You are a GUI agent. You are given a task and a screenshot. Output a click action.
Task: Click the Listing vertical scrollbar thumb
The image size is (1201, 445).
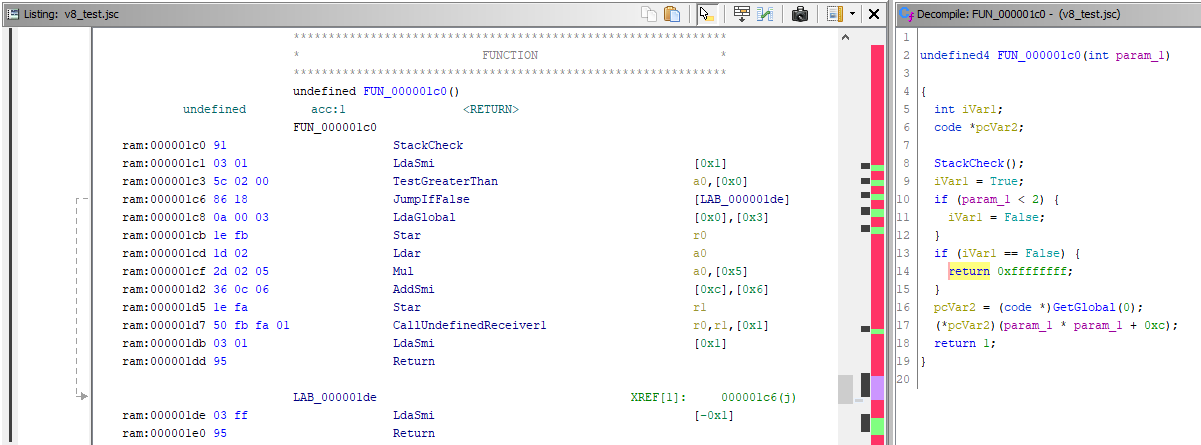point(844,388)
